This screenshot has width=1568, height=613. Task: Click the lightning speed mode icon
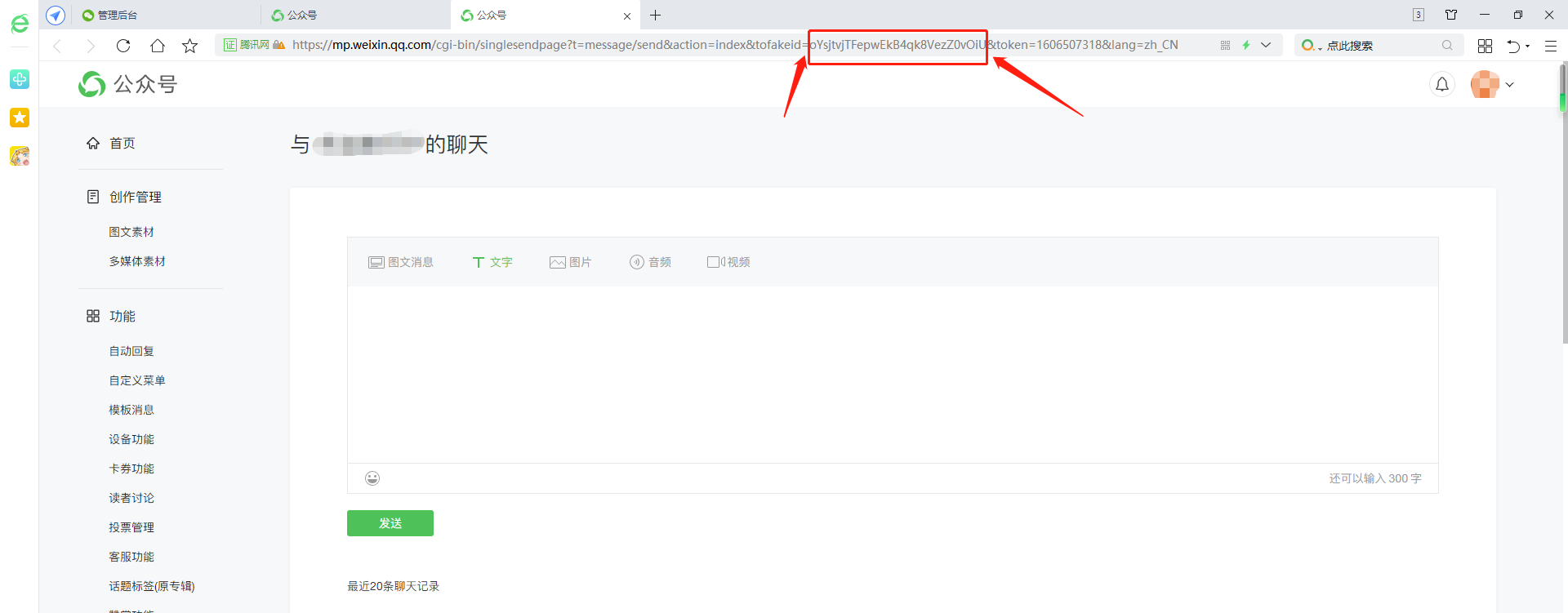[x=1246, y=45]
